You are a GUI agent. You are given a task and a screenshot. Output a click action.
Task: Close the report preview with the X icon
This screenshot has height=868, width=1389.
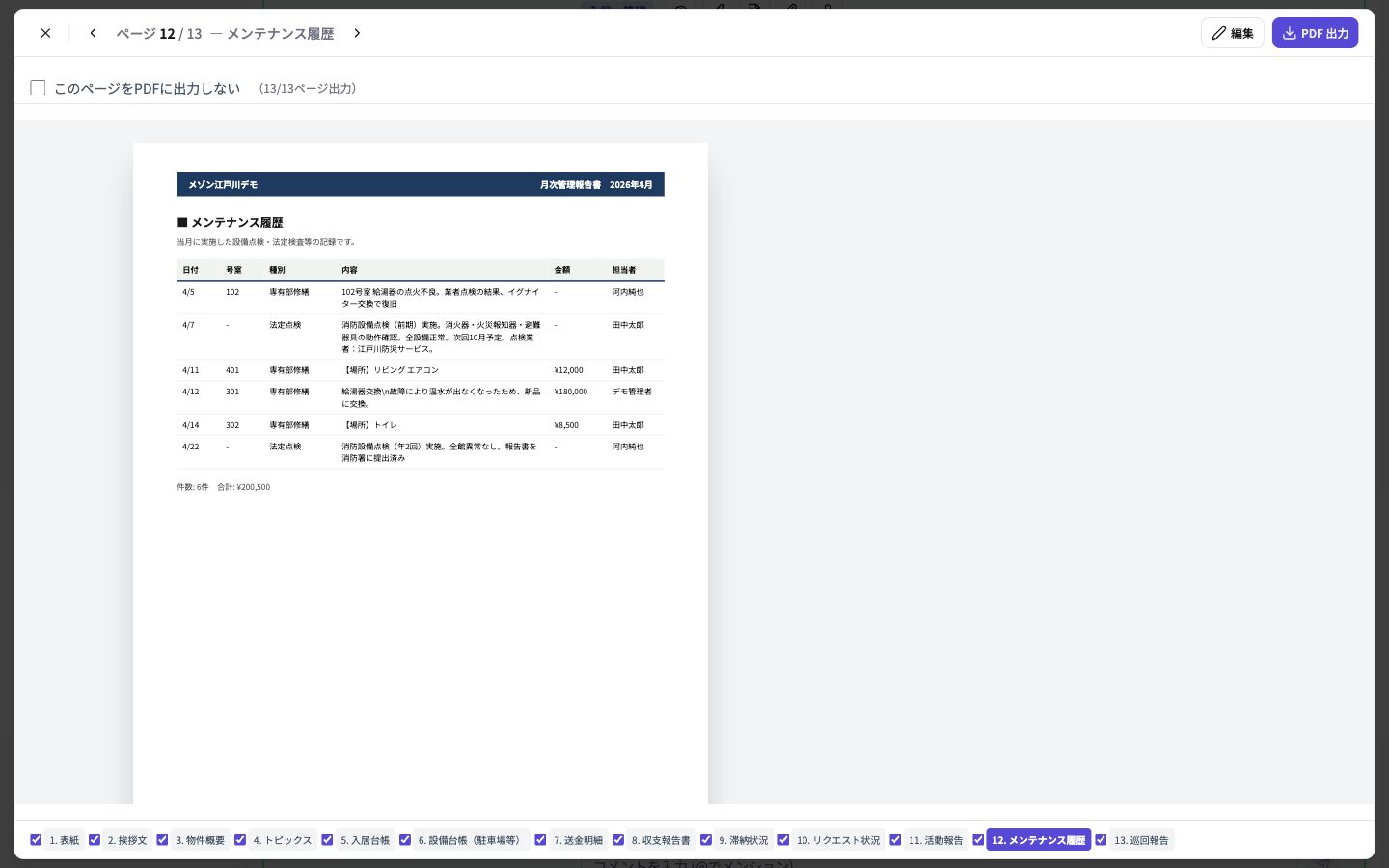[45, 33]
